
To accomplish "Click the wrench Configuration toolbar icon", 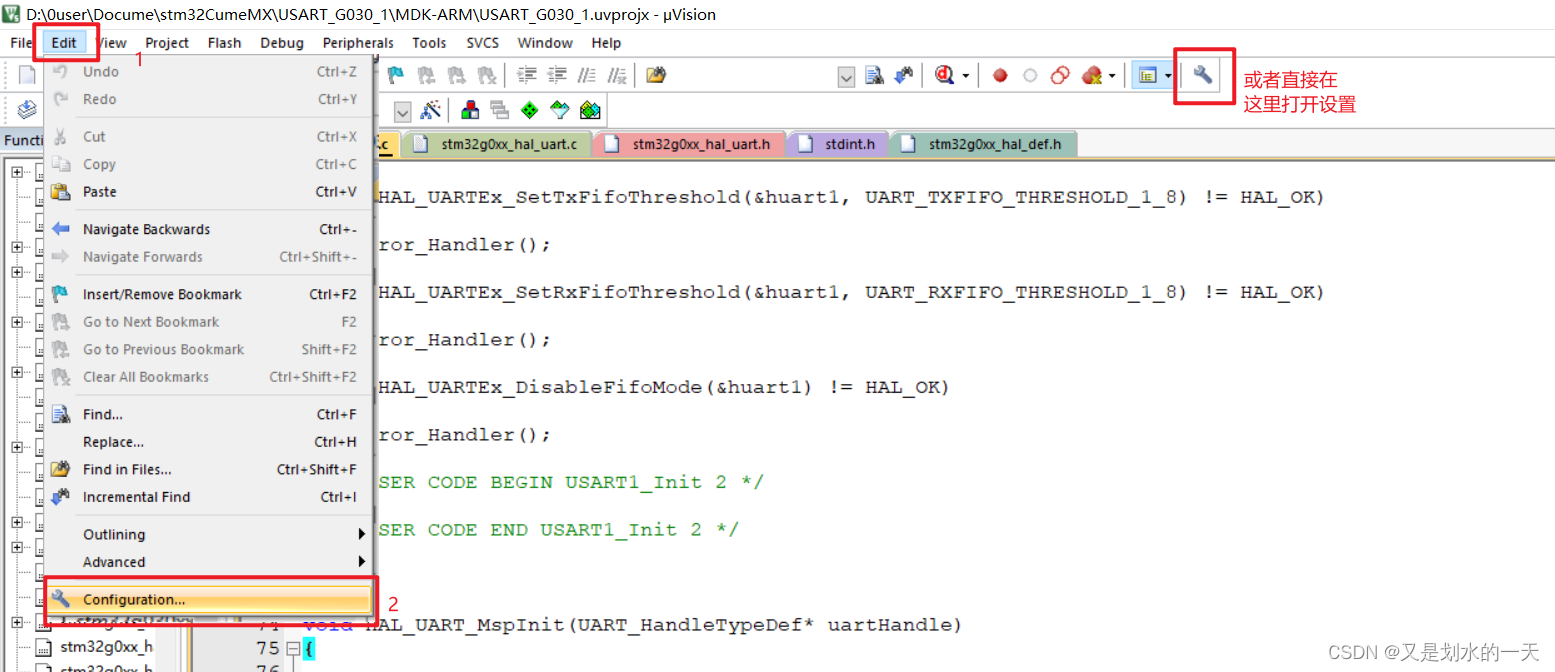I will click(x=1203, y=75).
